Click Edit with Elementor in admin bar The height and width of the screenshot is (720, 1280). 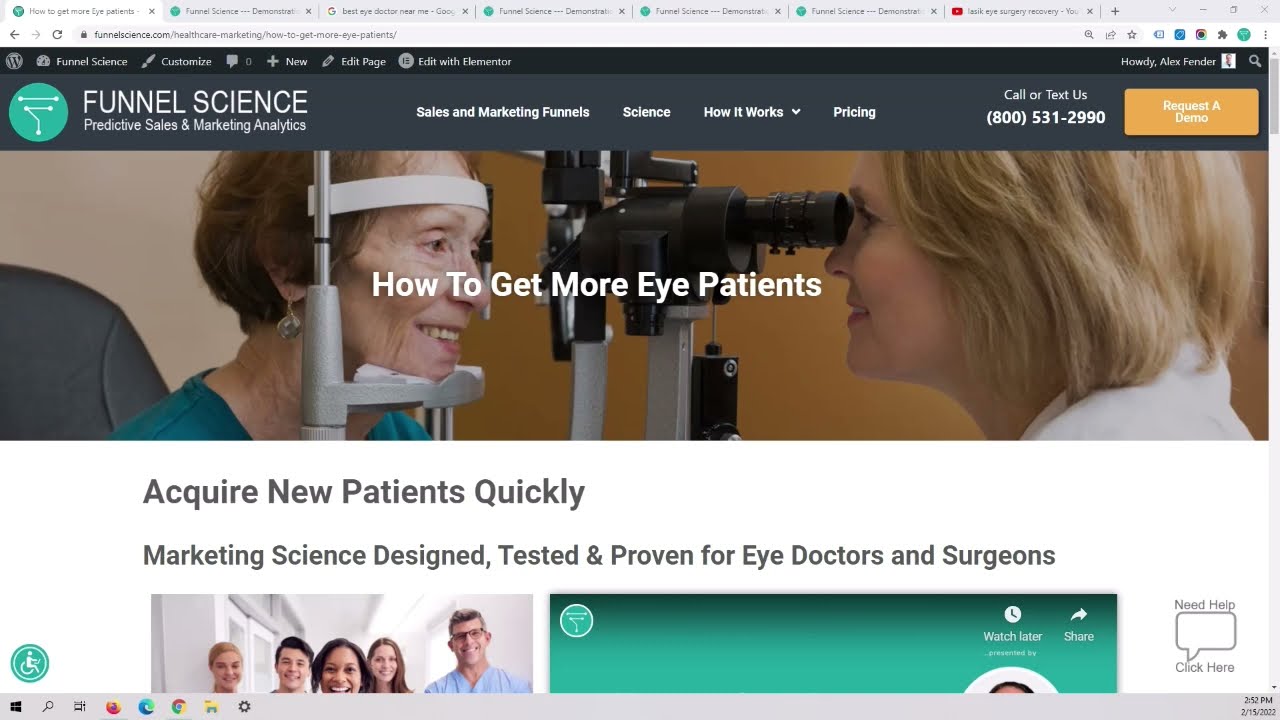click(x=455, y=61)
